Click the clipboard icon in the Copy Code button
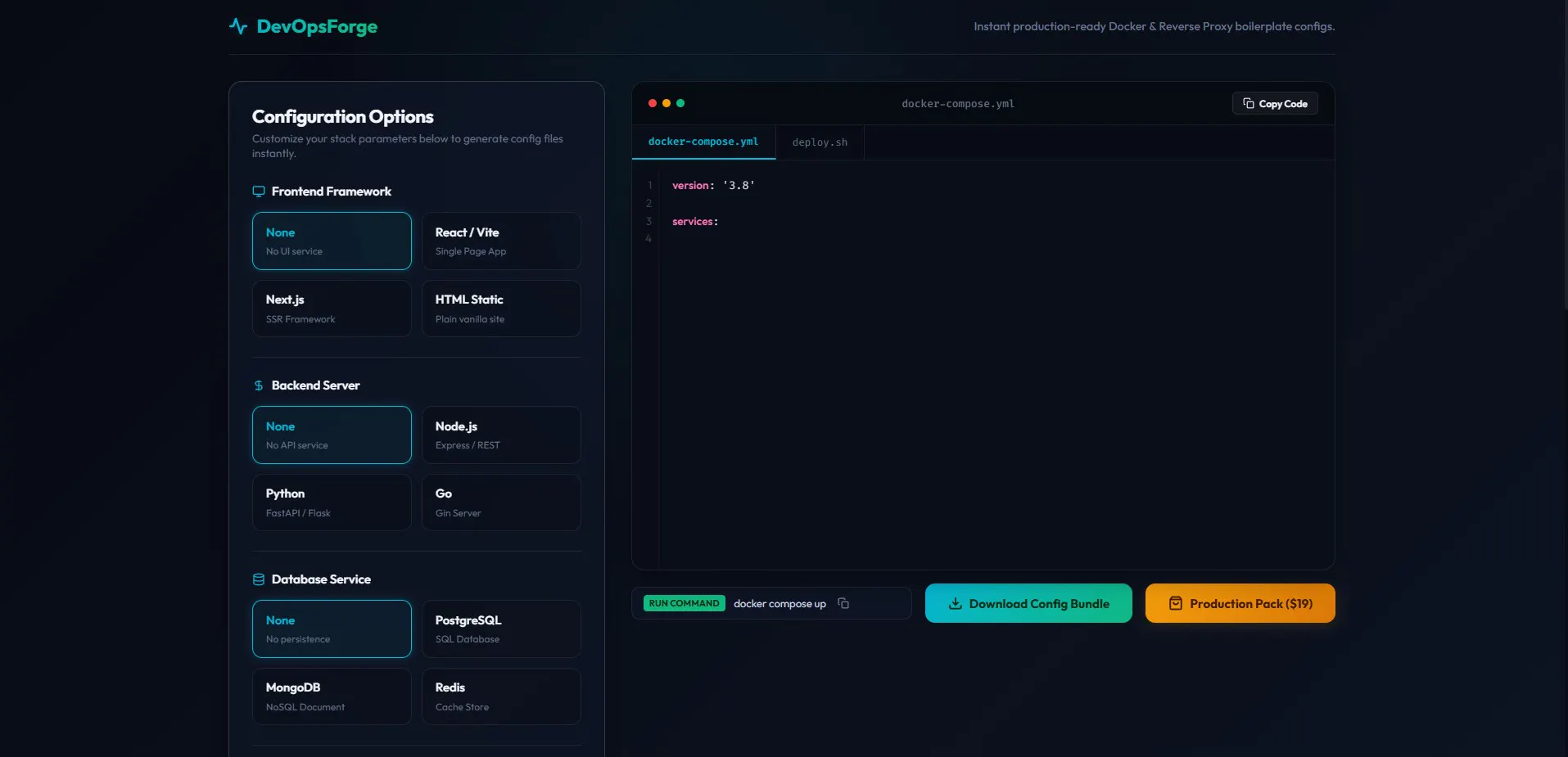 coord(1249,103)
